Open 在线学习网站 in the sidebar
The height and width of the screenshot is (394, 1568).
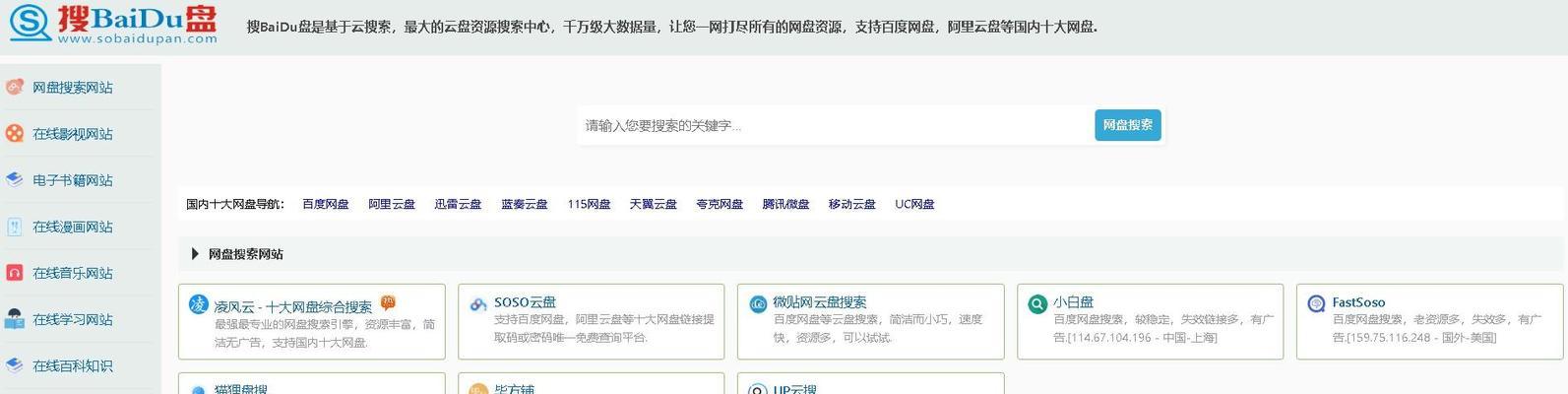click(x=73, y=319)
